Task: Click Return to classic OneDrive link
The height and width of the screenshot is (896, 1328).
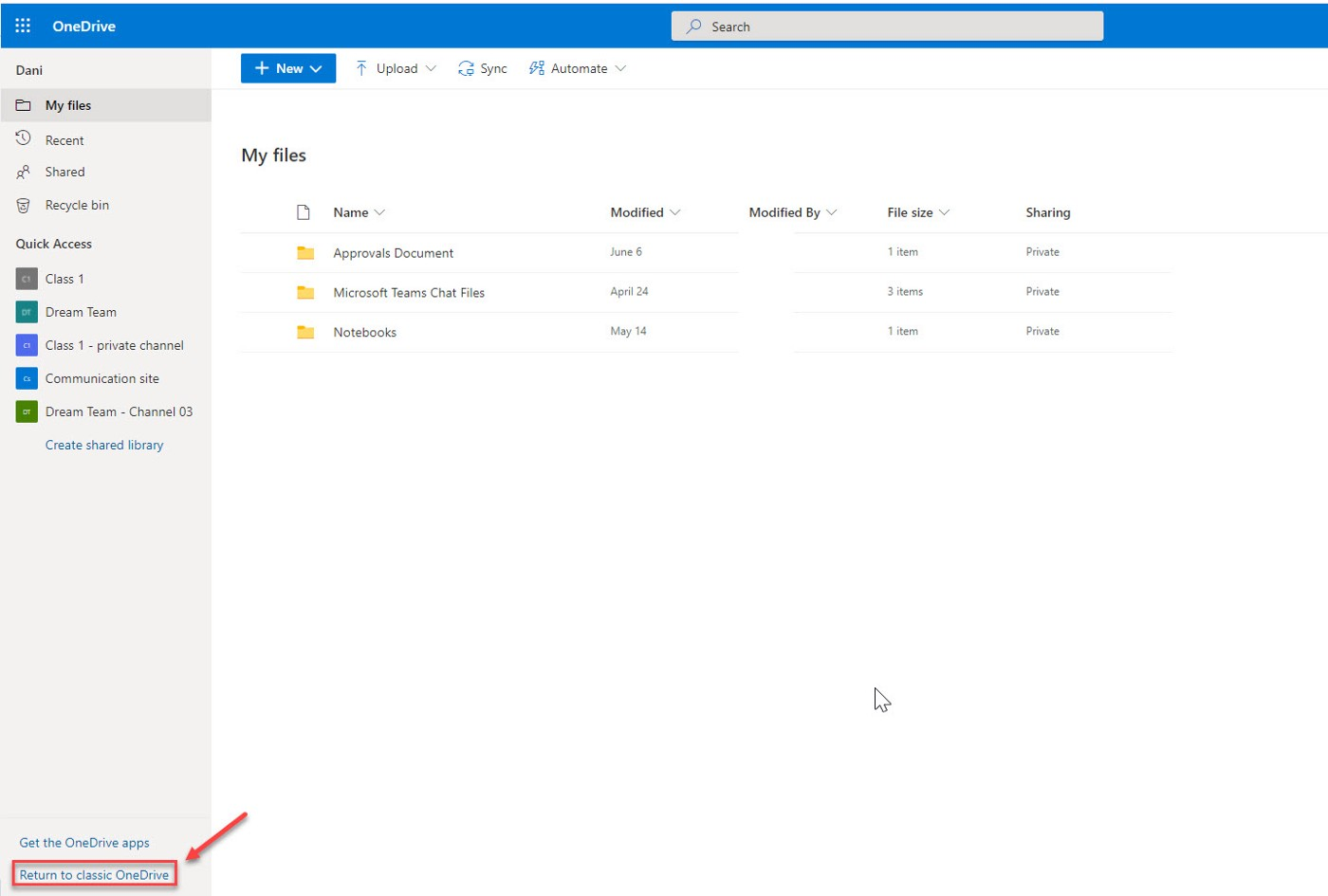Action: (94, 875)
